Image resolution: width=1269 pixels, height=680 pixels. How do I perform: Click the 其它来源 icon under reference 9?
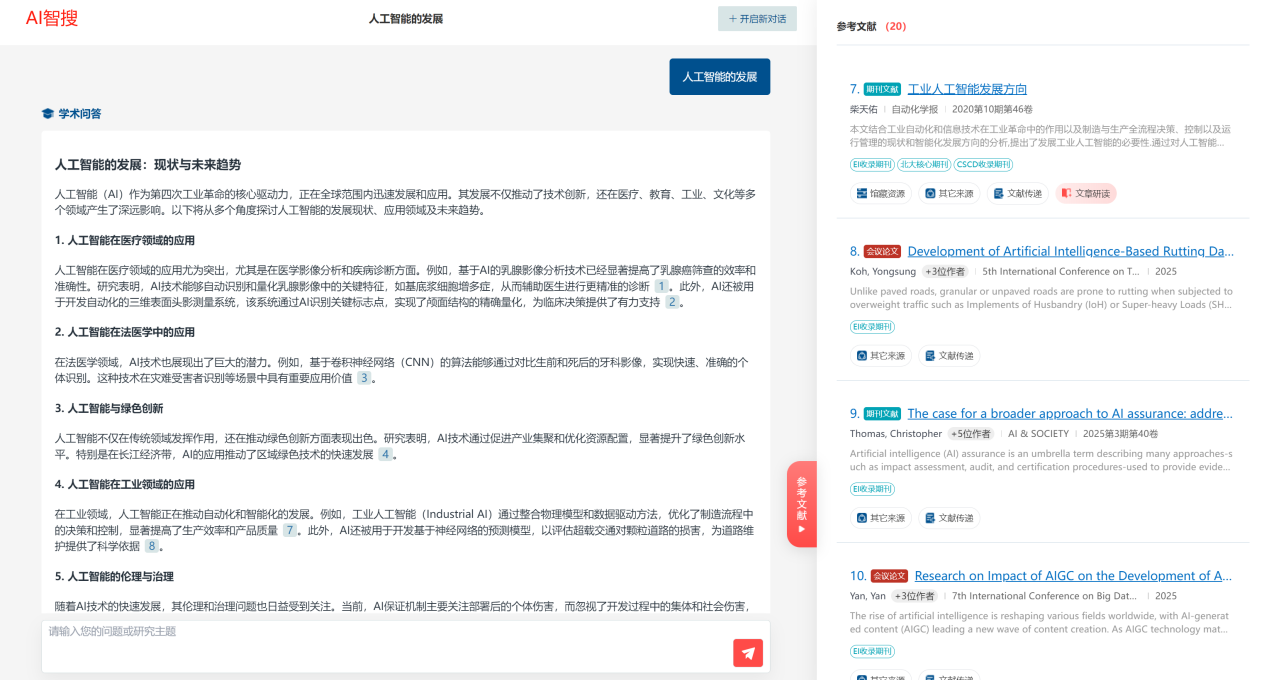click(x=880, y=518)
